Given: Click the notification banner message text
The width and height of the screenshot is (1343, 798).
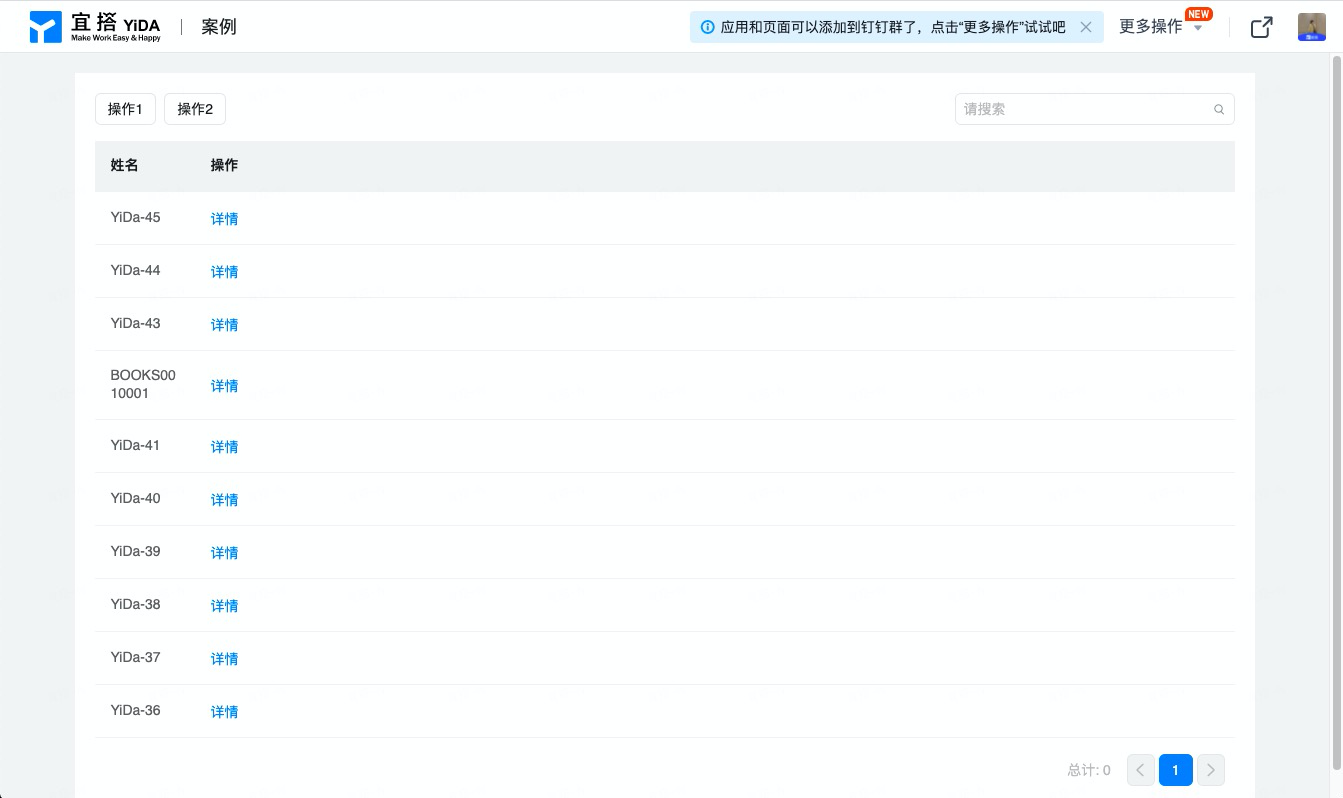Looking at the screenshot, I should tap(893, 27).
